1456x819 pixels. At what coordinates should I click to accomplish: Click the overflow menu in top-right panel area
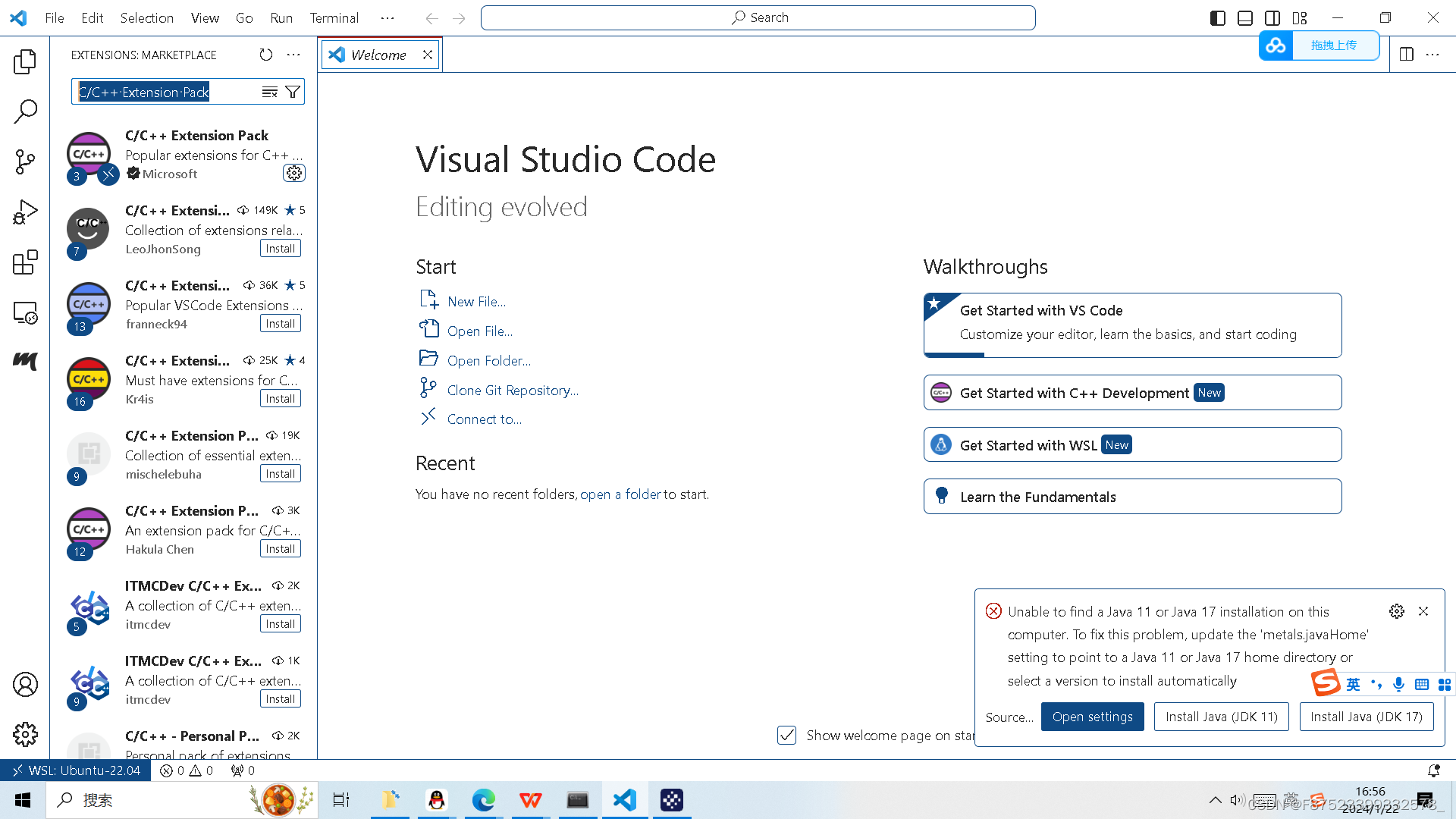[x=1432, y=54]
